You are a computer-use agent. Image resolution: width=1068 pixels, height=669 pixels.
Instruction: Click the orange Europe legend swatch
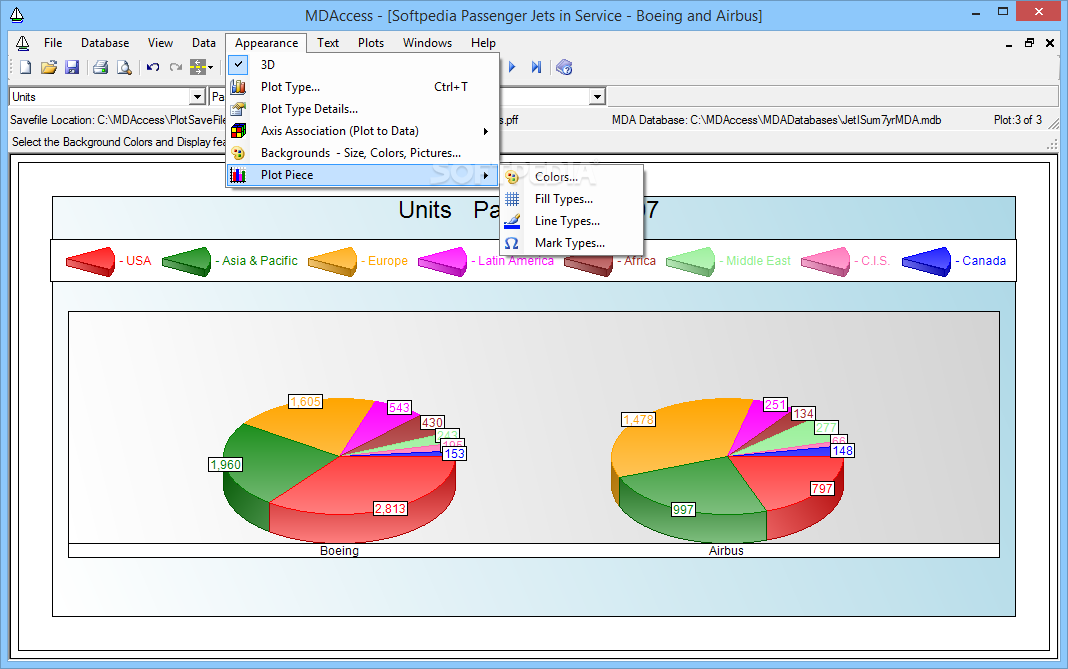332,262
